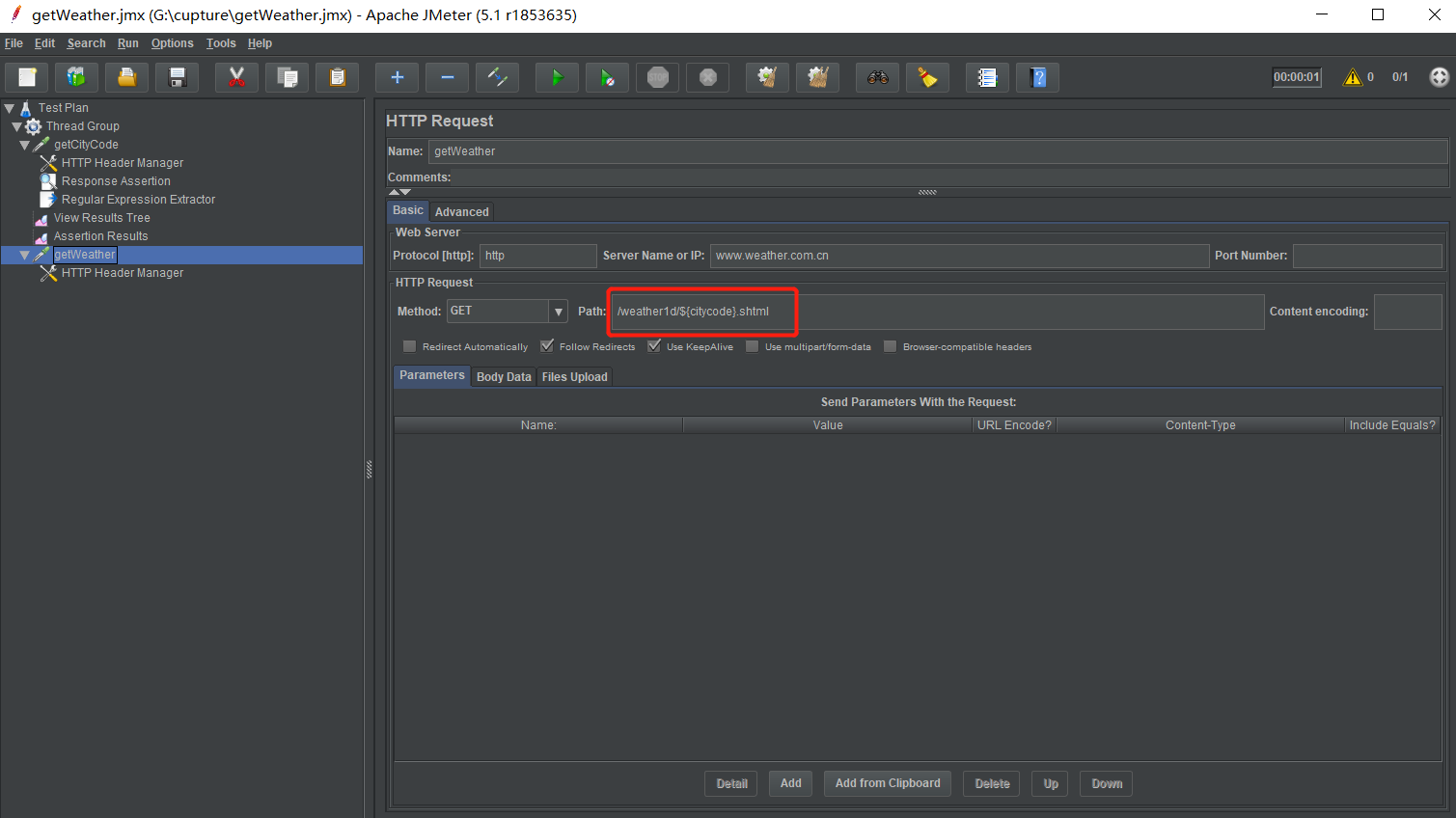
Task: Click the remote engine status icon
Action: (x=1439, y=77)
